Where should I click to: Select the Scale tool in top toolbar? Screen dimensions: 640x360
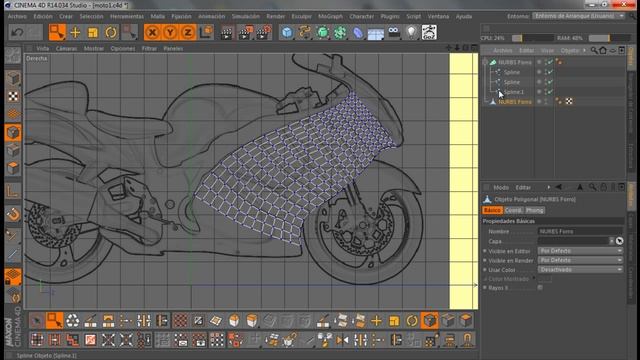93,33
